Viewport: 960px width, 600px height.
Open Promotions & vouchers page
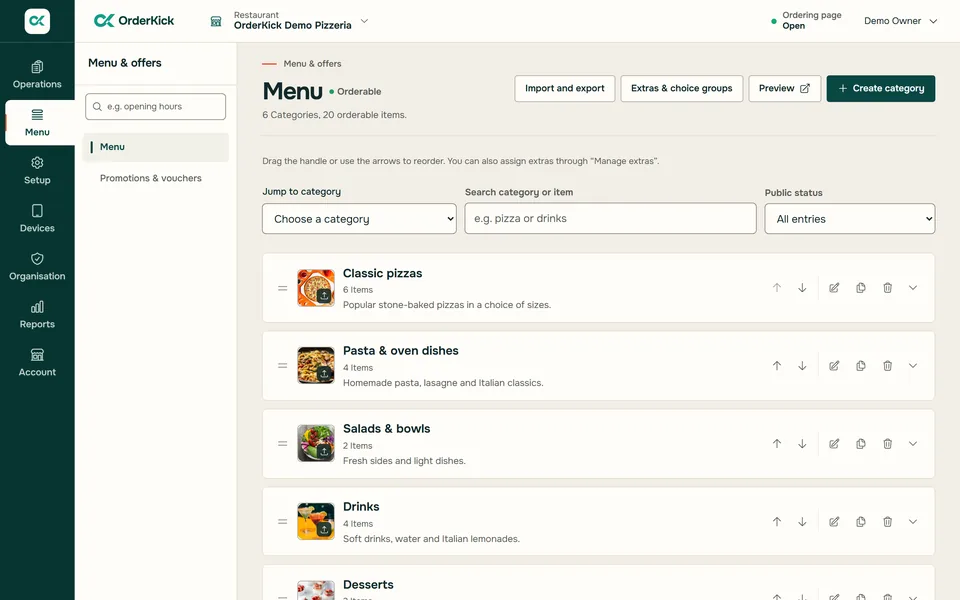click(x=151, y=178)
